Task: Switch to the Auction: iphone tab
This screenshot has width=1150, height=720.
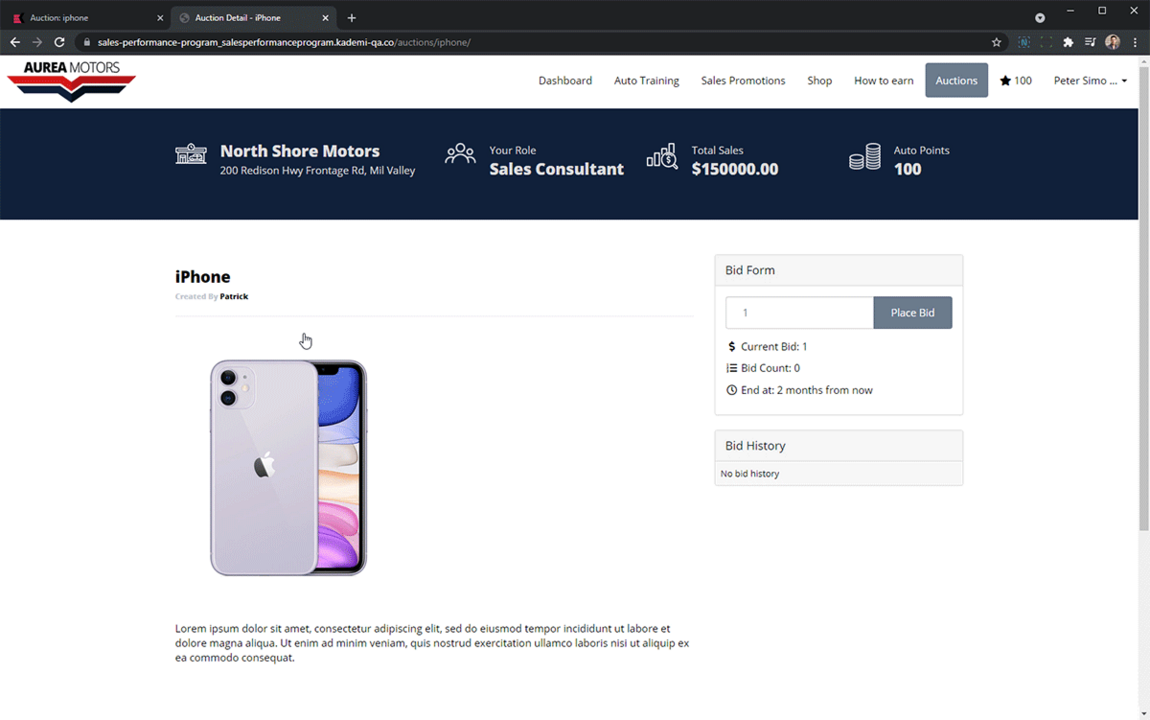Action: 85,18
